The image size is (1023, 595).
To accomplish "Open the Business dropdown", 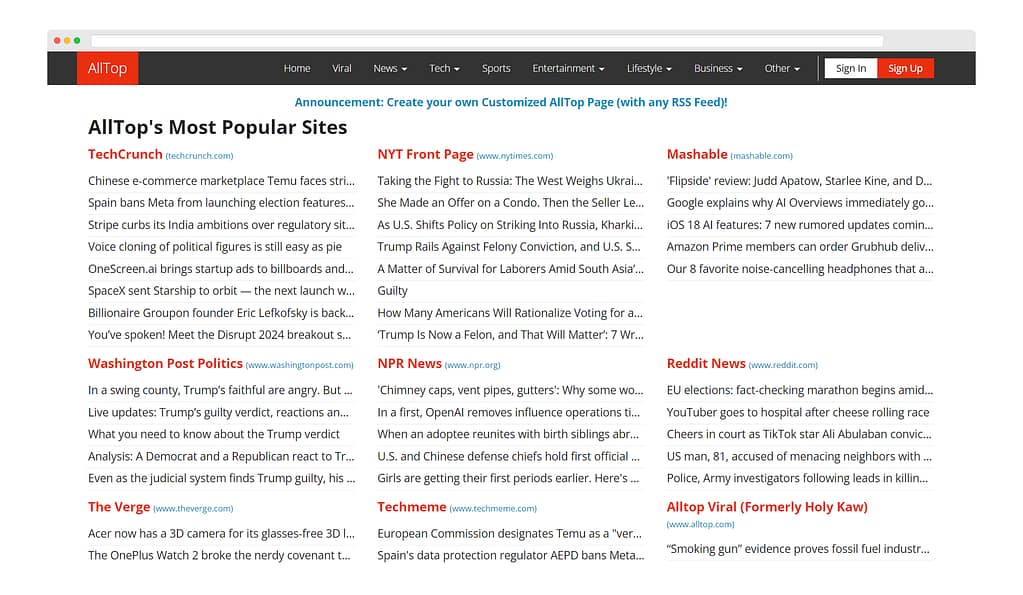I will [x=716, y=68].
